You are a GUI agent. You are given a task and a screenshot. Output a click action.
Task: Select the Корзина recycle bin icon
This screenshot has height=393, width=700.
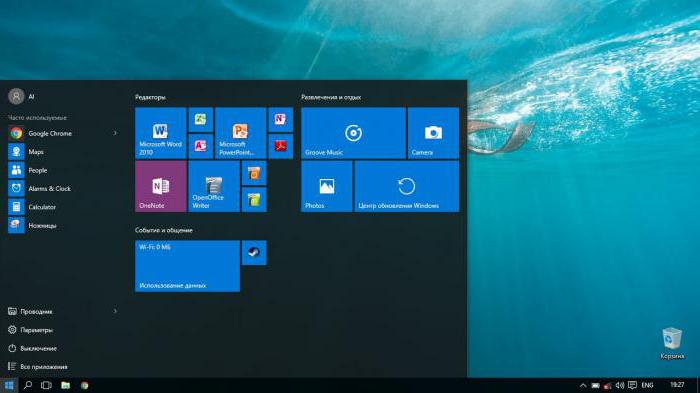672,343
